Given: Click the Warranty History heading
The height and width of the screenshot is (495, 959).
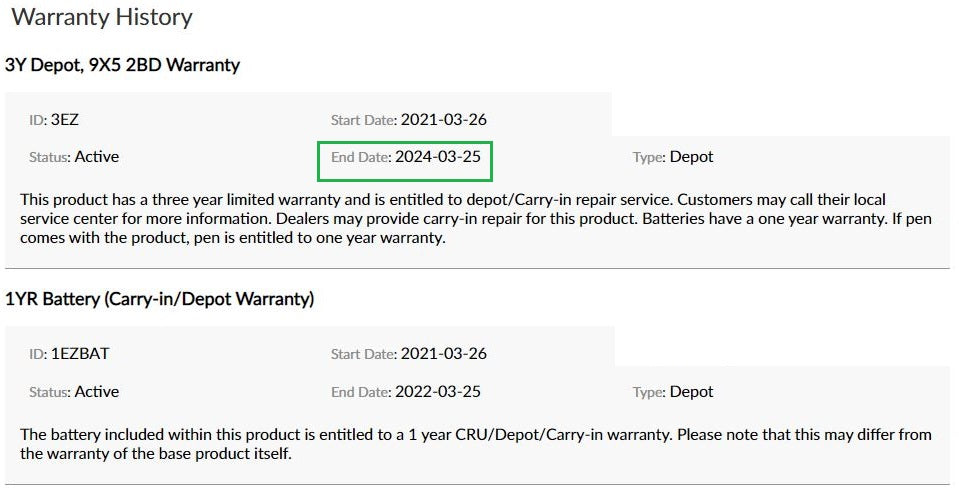Looking at the screenshot, I should (101, 17).
